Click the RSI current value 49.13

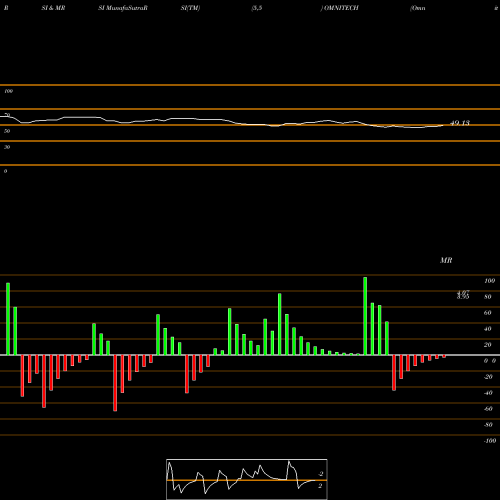[x=460, y=123]
